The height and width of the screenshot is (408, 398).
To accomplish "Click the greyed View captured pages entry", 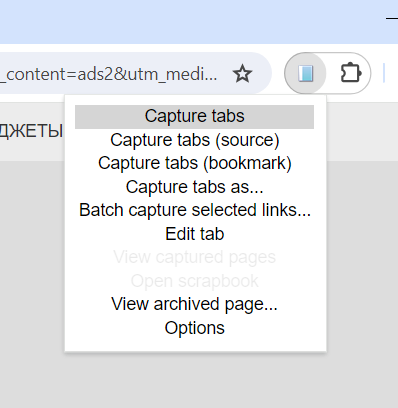I will [194, 257].
